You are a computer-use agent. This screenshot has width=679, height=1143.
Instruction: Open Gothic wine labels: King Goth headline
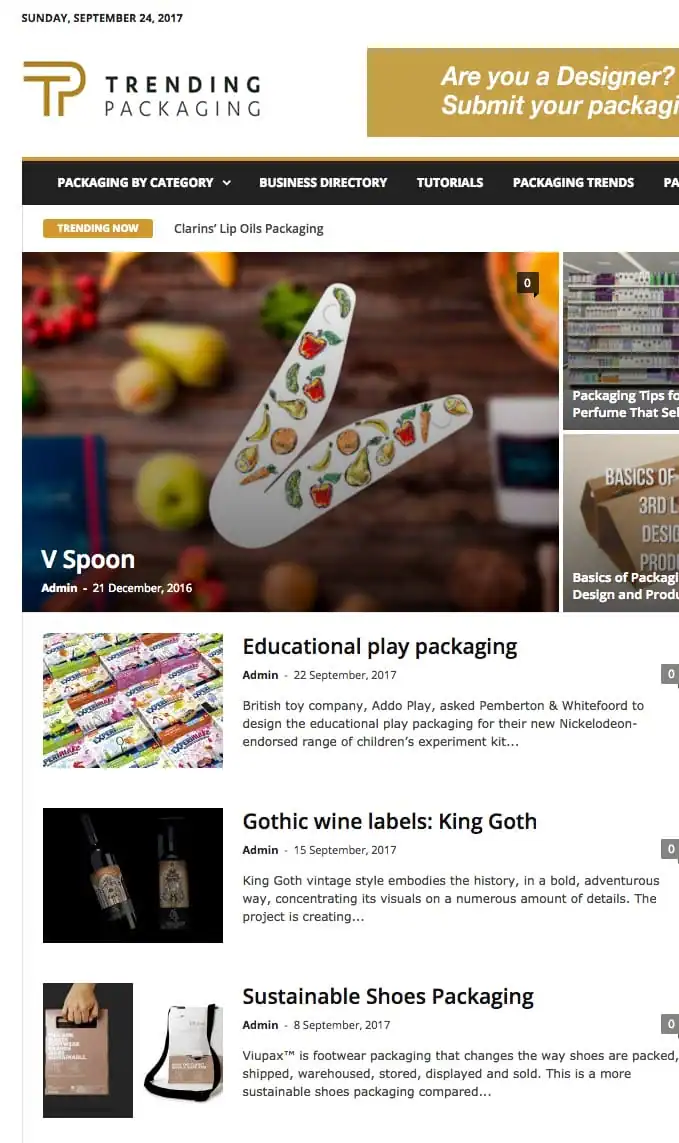pos(389,822)
